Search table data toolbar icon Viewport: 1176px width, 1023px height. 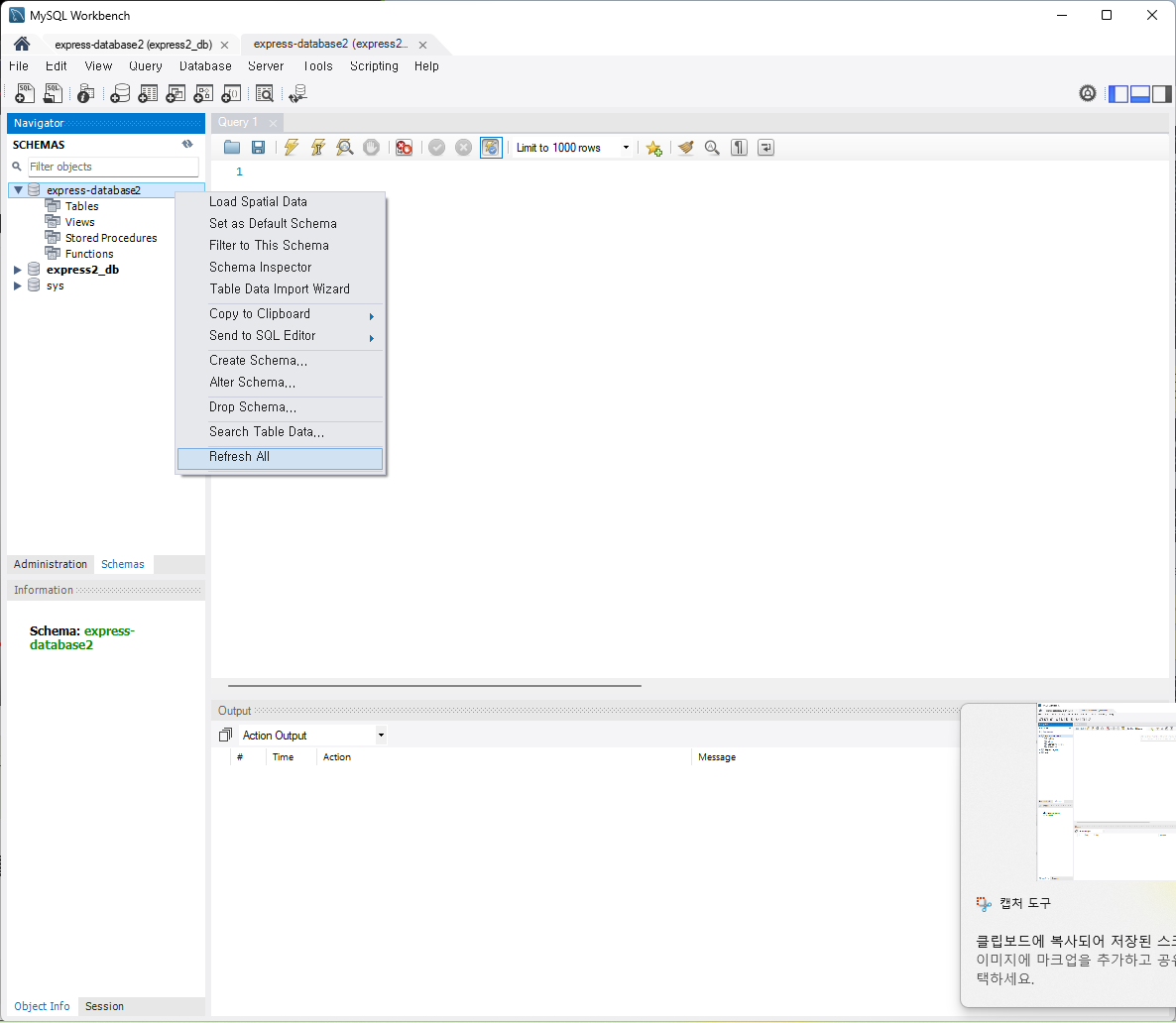point(264,93)
